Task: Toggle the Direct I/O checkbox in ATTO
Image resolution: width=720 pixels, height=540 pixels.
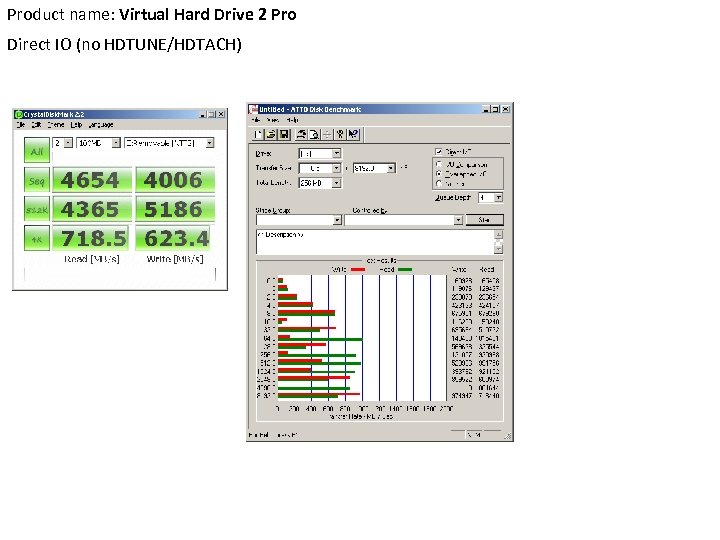Action: (439, 152)
